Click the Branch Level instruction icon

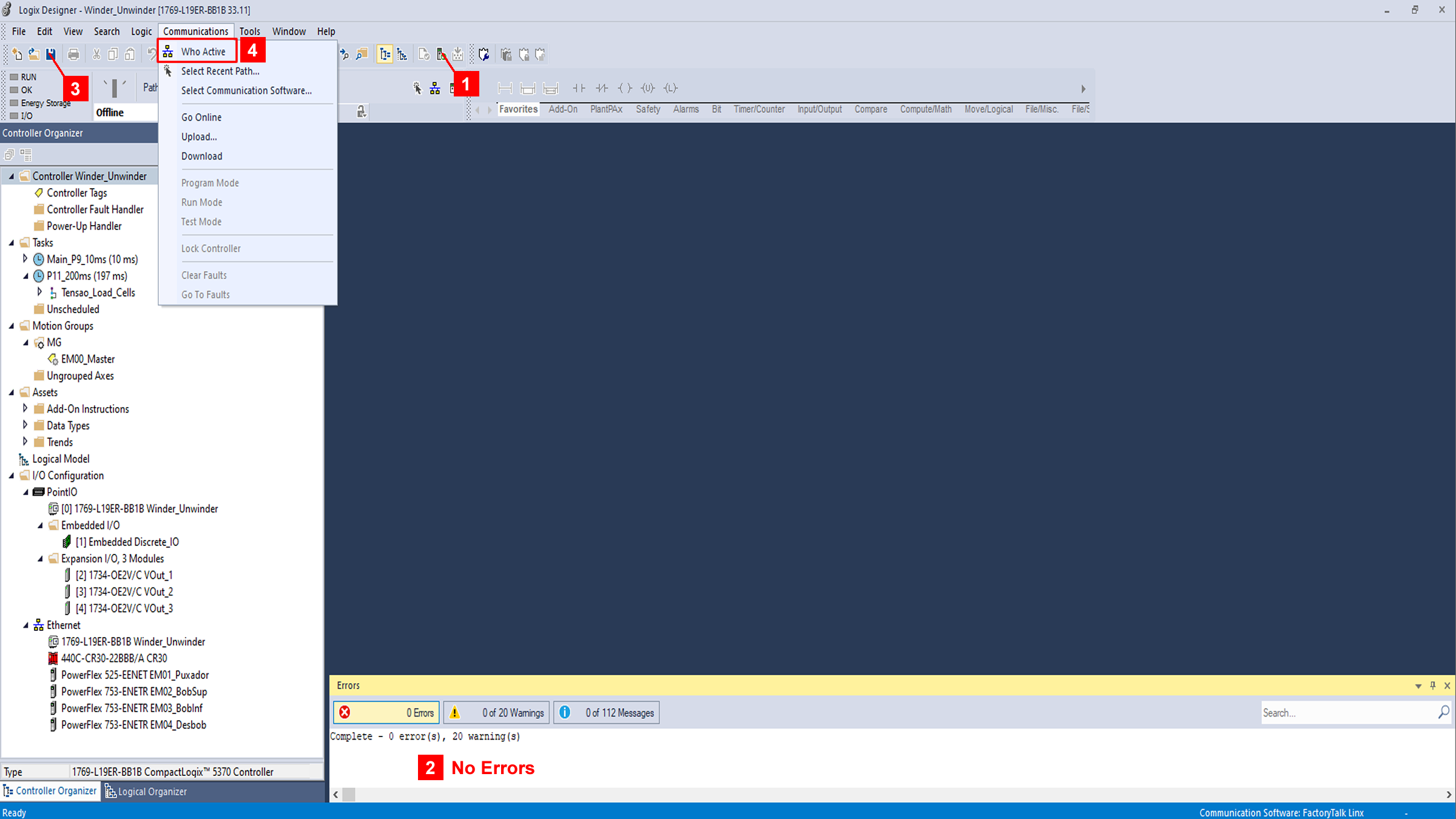click(x=551, y=89)
